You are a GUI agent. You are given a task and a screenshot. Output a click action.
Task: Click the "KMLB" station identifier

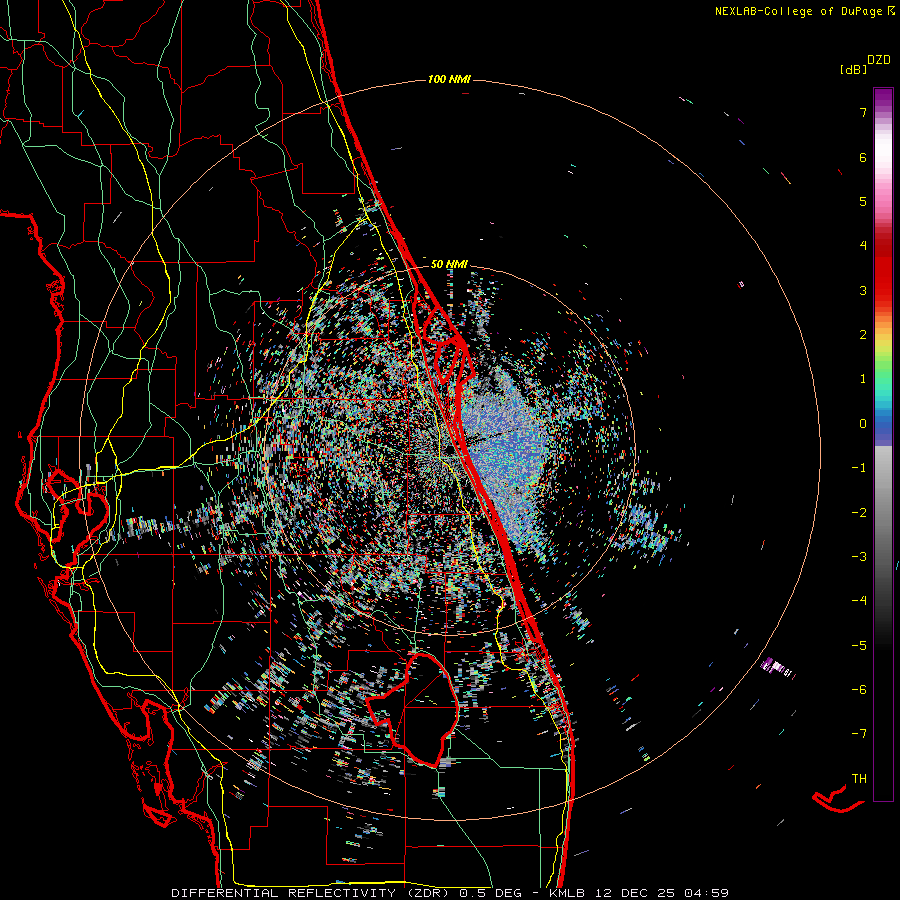568,893
